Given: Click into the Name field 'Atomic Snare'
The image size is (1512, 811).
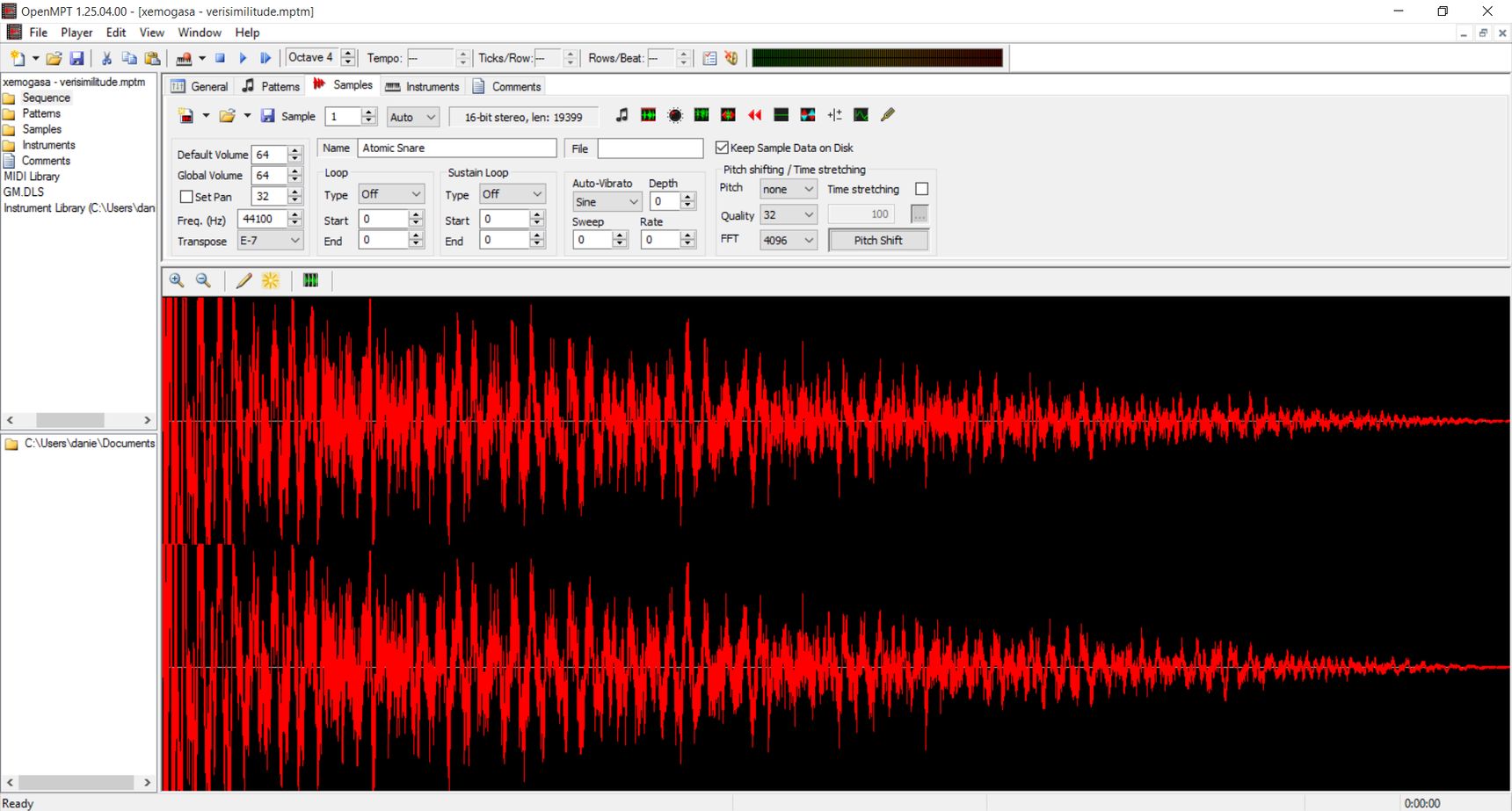Looking at the screenshot, I should (457, 148).
